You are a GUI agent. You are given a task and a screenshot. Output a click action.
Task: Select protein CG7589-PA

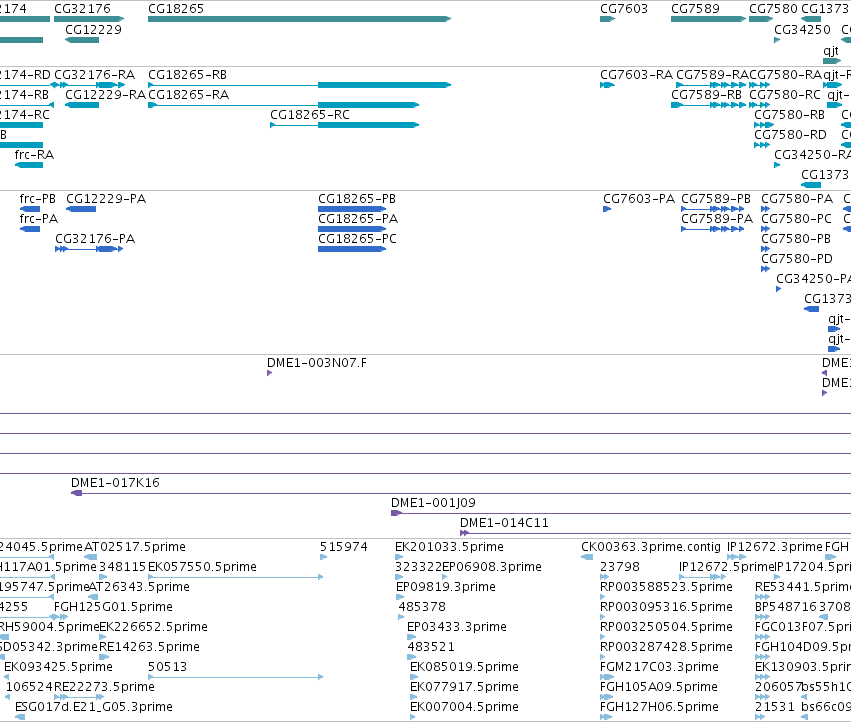point(713,229)
